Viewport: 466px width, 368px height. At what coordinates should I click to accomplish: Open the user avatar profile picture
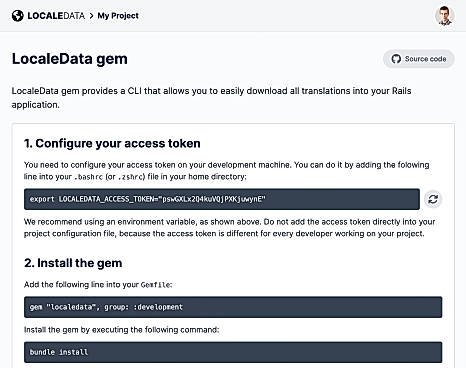pos(445,16)
